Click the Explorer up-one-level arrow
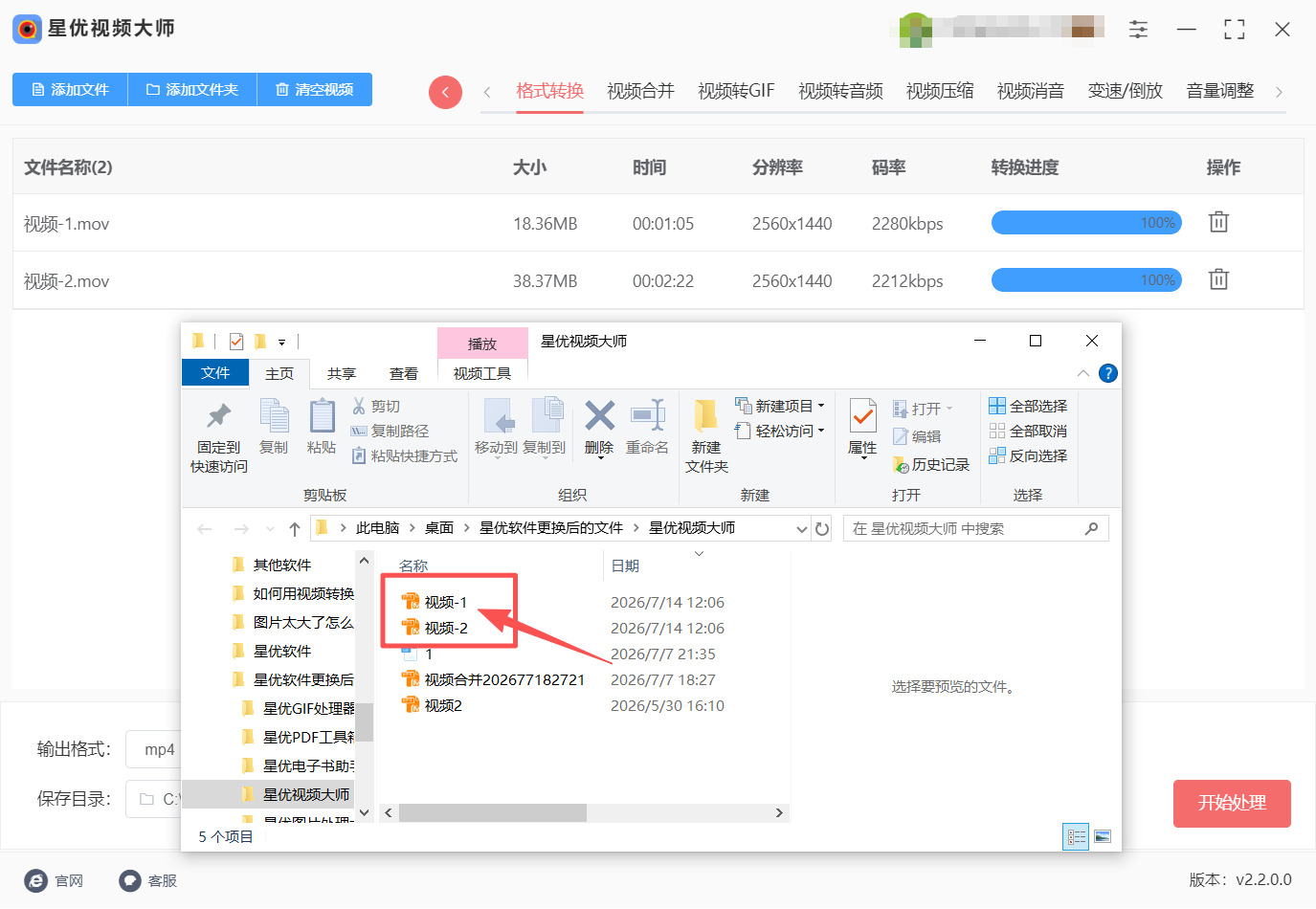The image size is (1316, 909). [x=295, y=528]
